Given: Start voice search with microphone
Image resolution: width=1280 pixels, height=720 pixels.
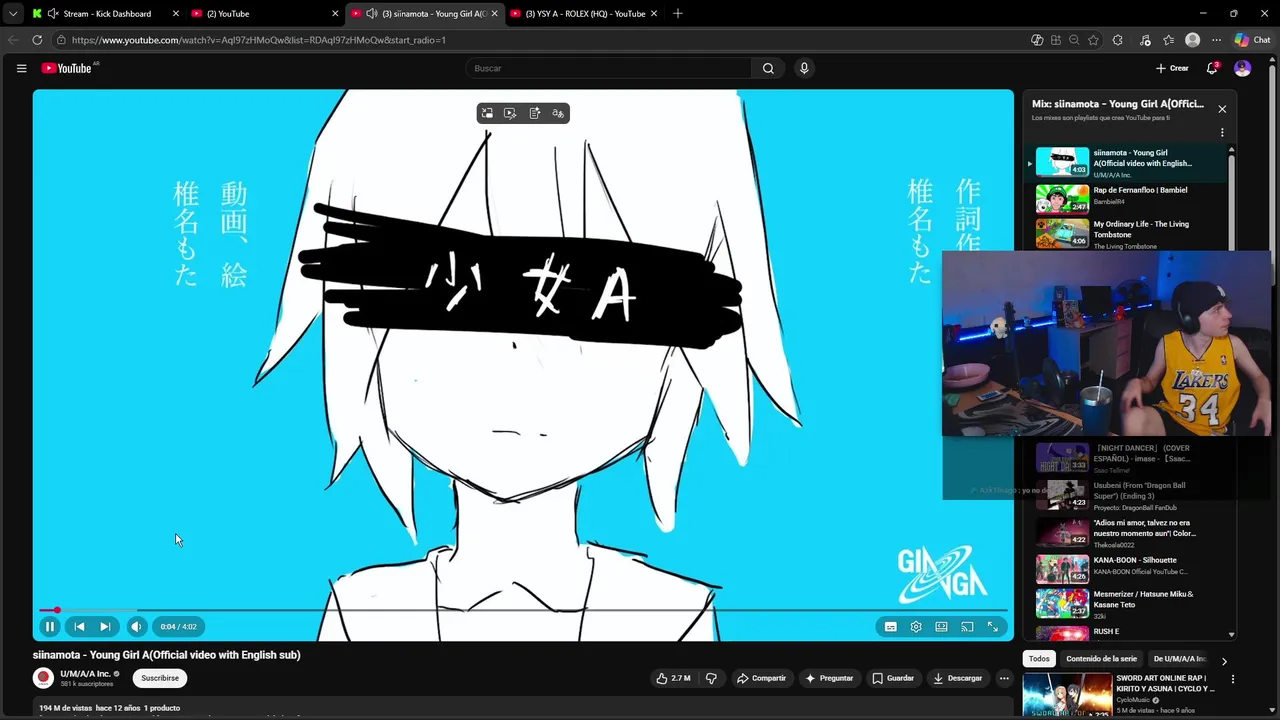Looking at the screenshot, I should pos(804,68).
